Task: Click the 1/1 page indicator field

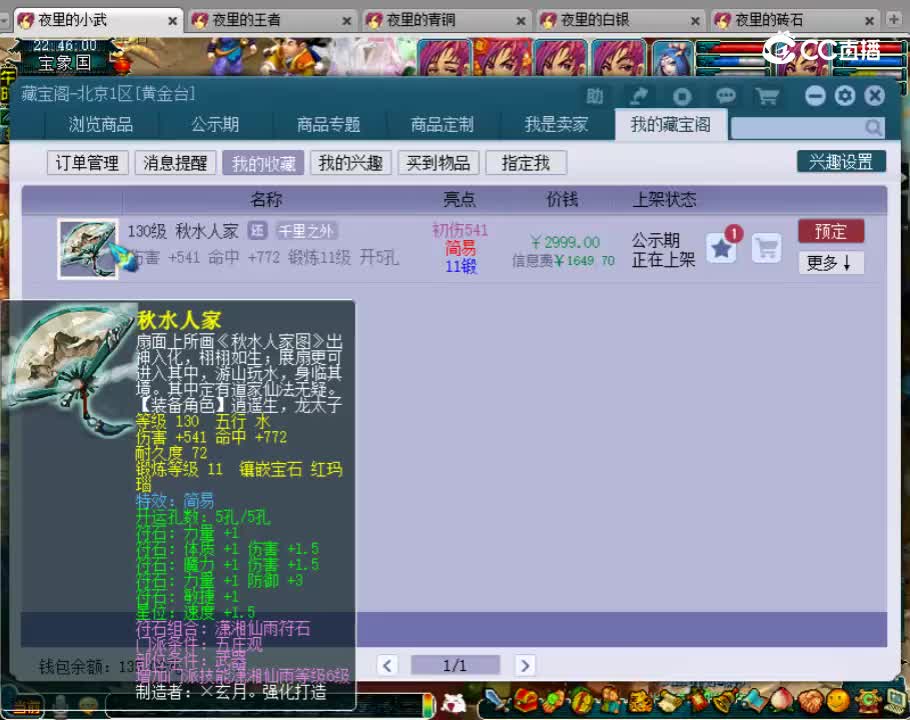Action: (x=455, y=665)
